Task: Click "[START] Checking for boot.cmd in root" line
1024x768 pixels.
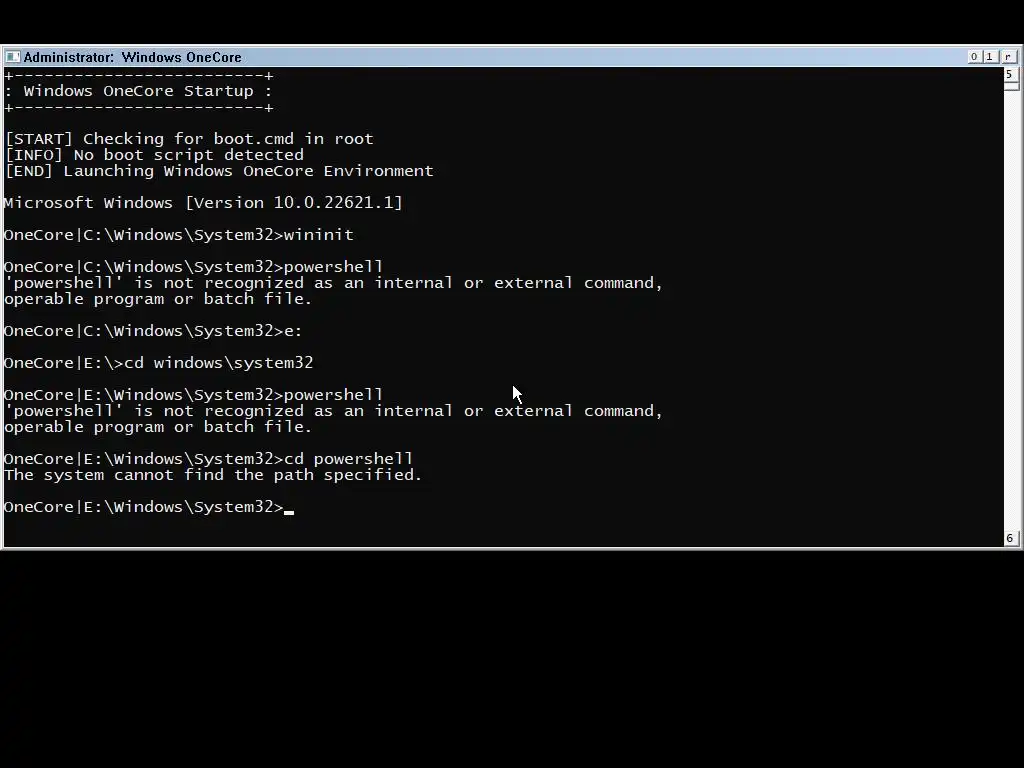Action: (189, 139)
